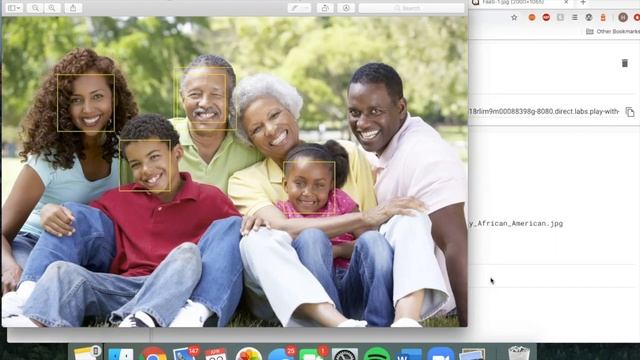Open the green Dock app with 1 badge
Viewport: 640px width, 360px height.
click(313, 353)
